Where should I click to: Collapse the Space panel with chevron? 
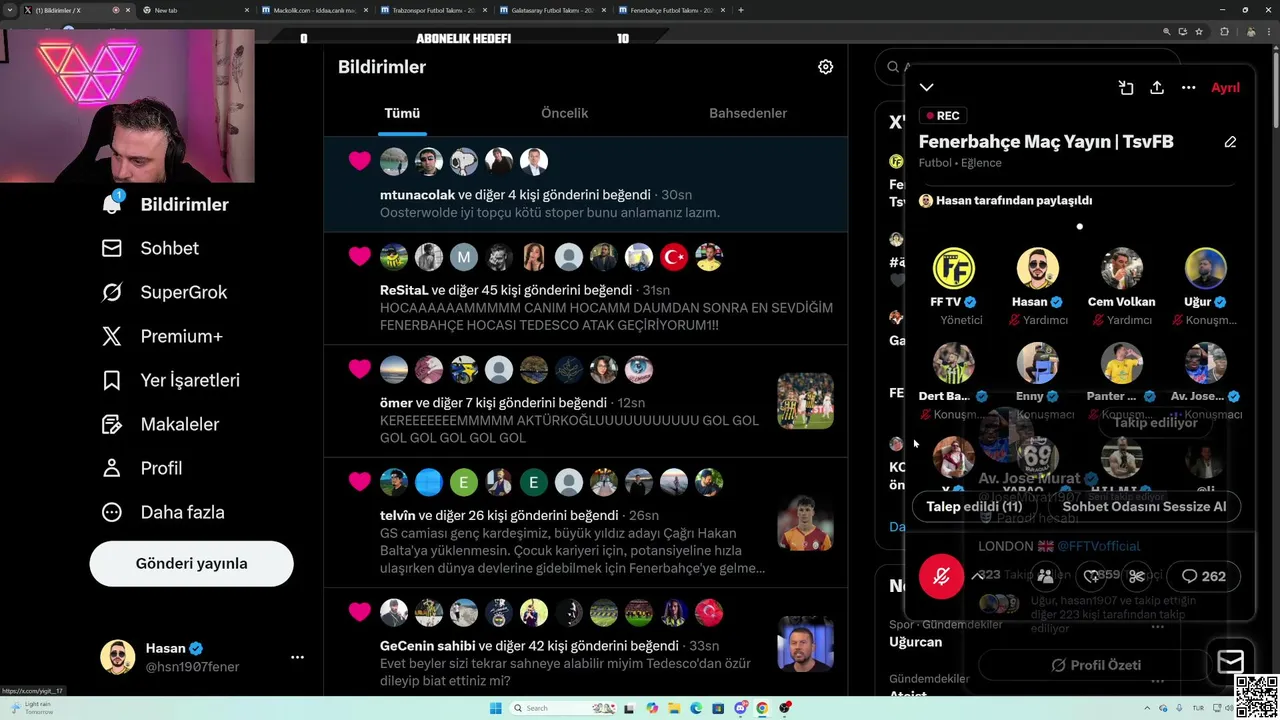click(927, 88)
